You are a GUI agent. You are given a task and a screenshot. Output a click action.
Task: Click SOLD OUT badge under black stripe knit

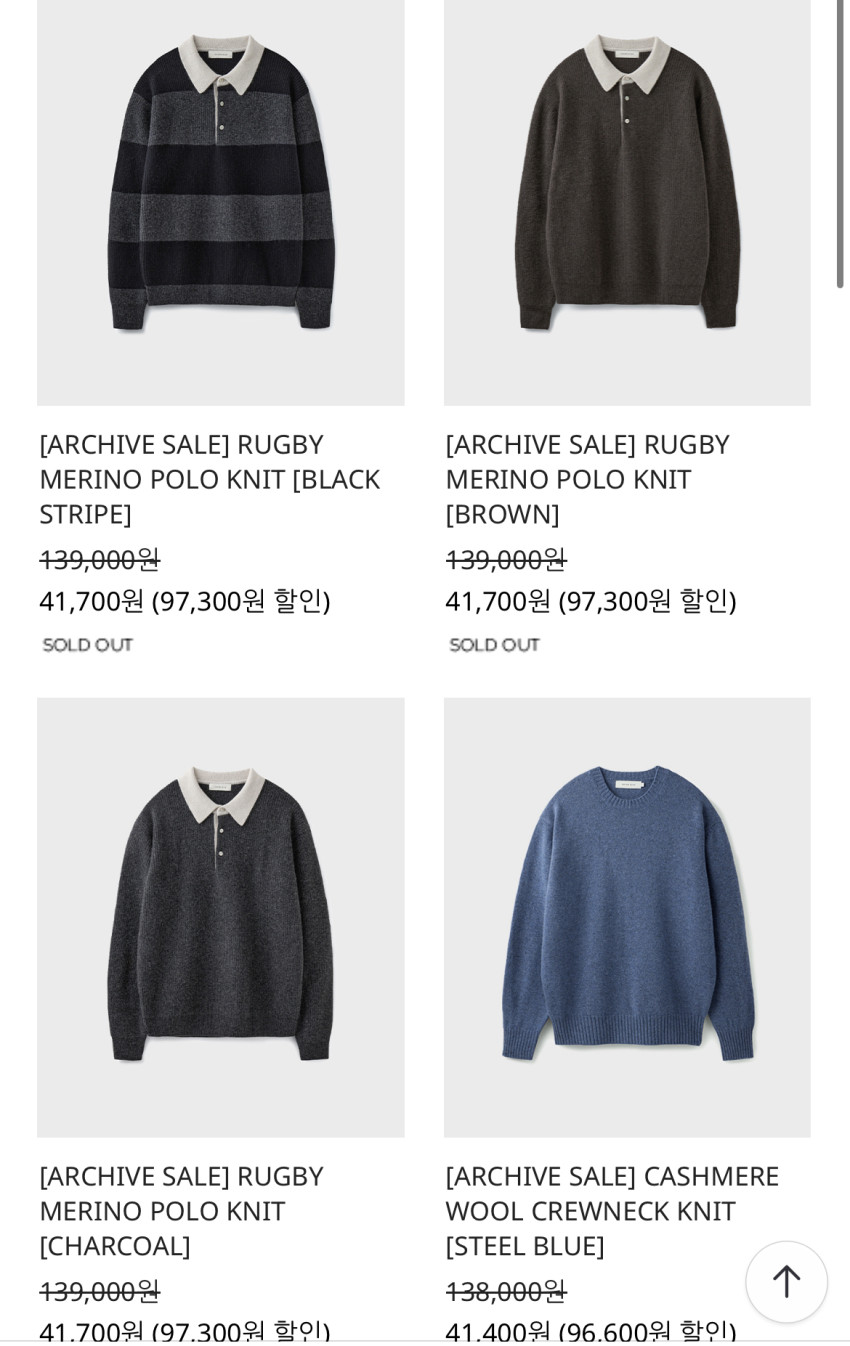(x=88, y=645)
